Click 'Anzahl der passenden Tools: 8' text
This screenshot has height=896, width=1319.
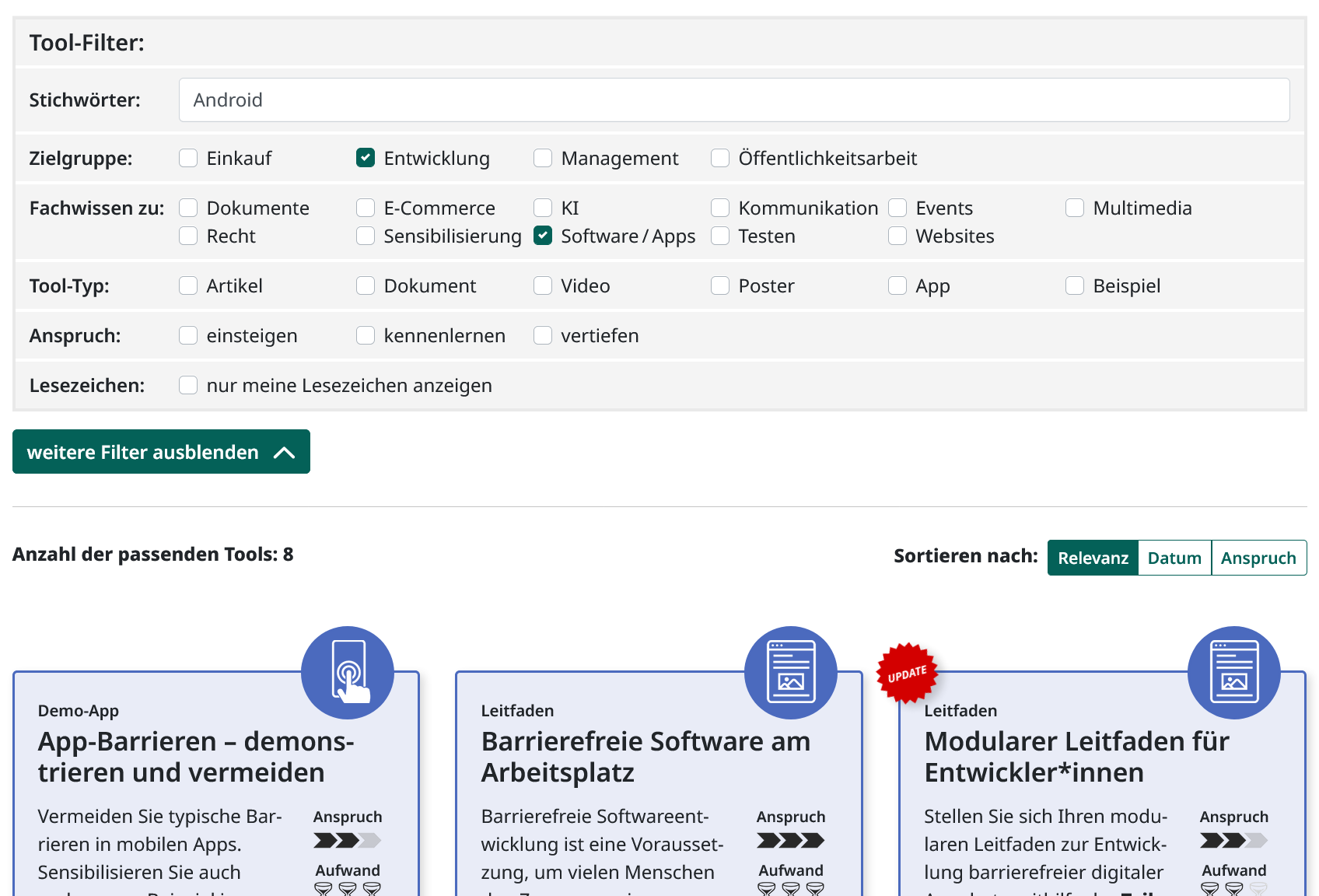click(153, 555)
